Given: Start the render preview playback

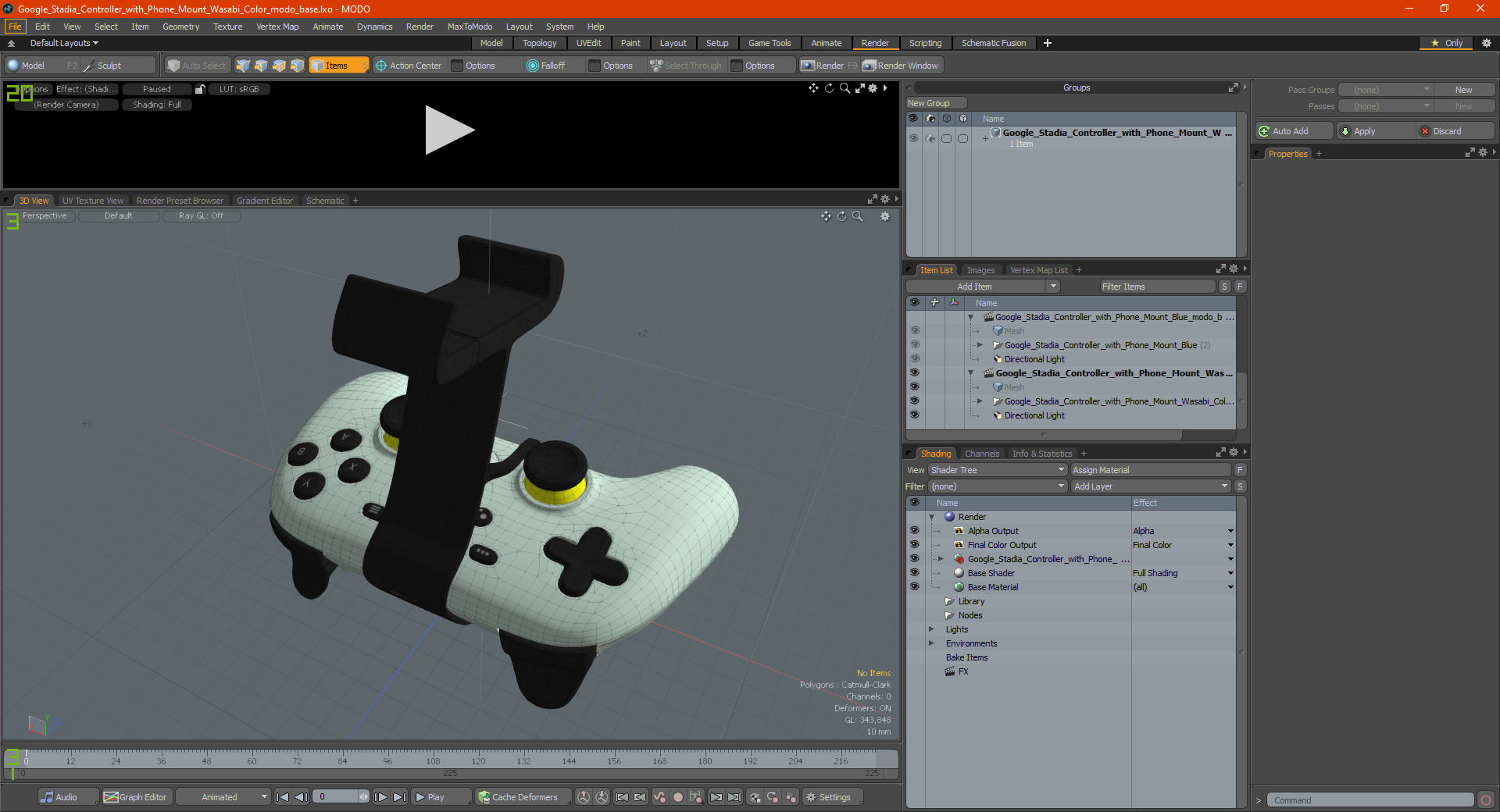Looking at the screenshot, I should (x=449, y=130).
